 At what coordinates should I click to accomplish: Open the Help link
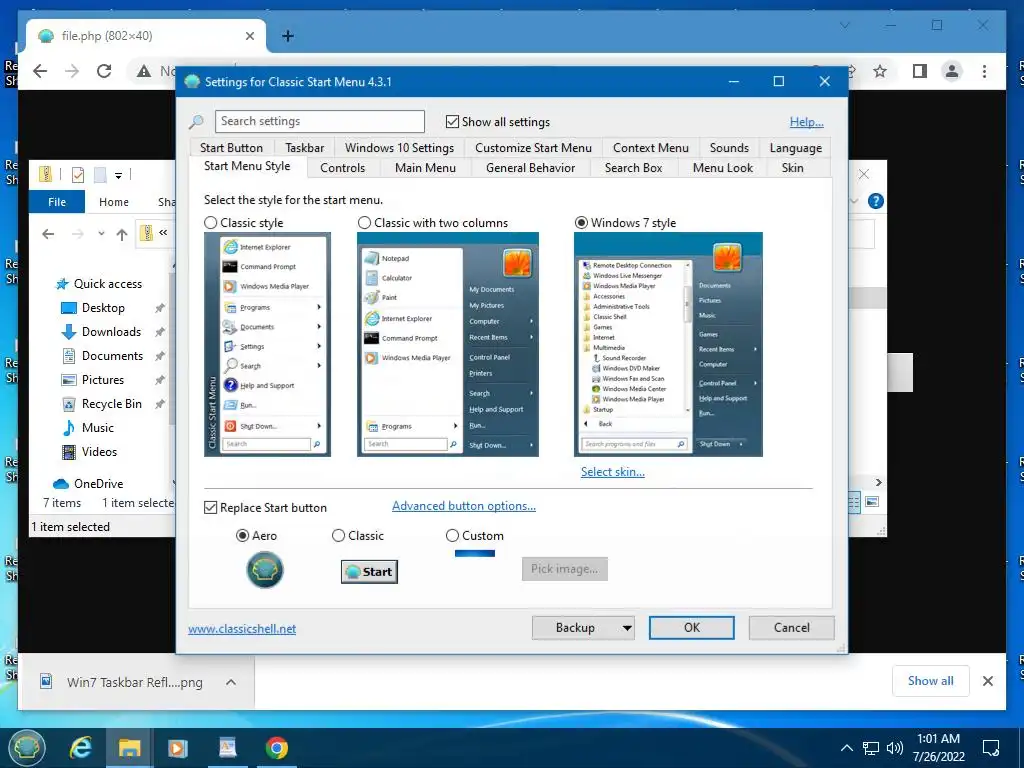pyautogui.click(x=807, y=121)
